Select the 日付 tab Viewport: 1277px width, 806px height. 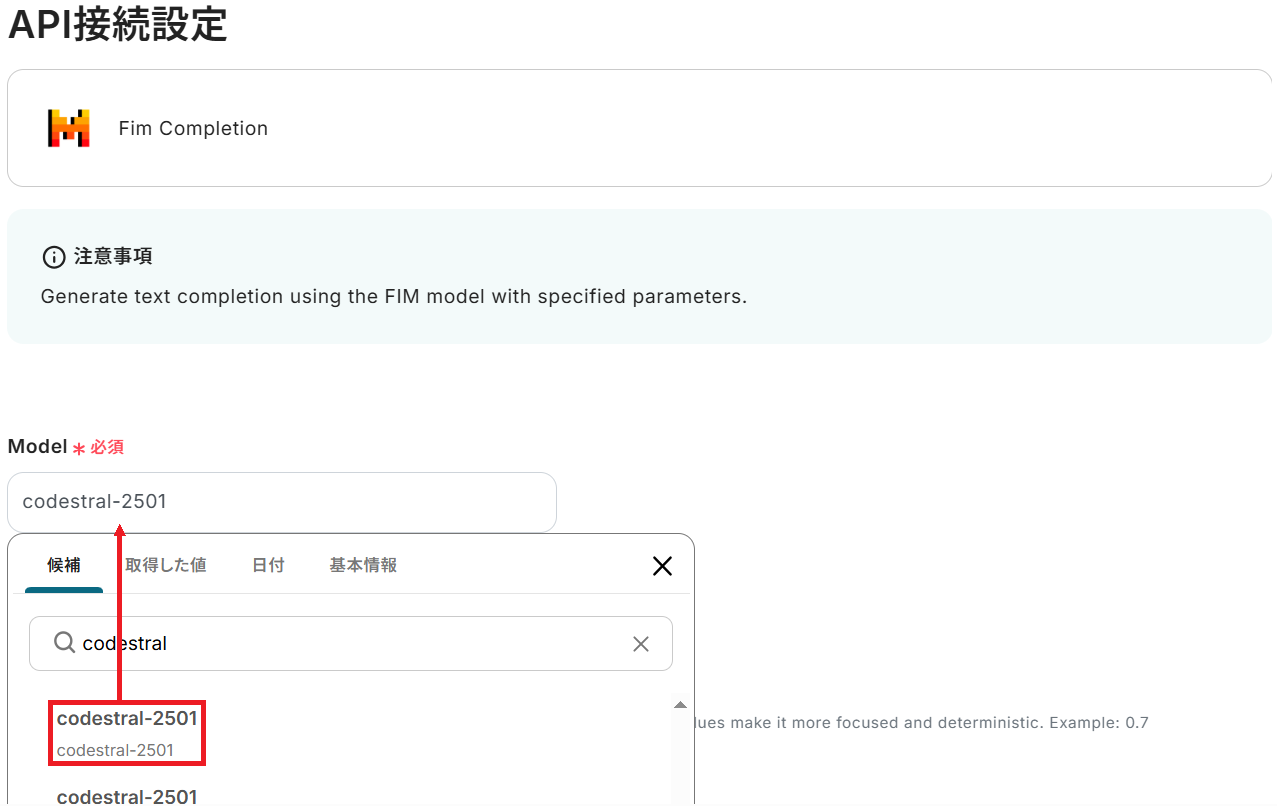[268, 565]
